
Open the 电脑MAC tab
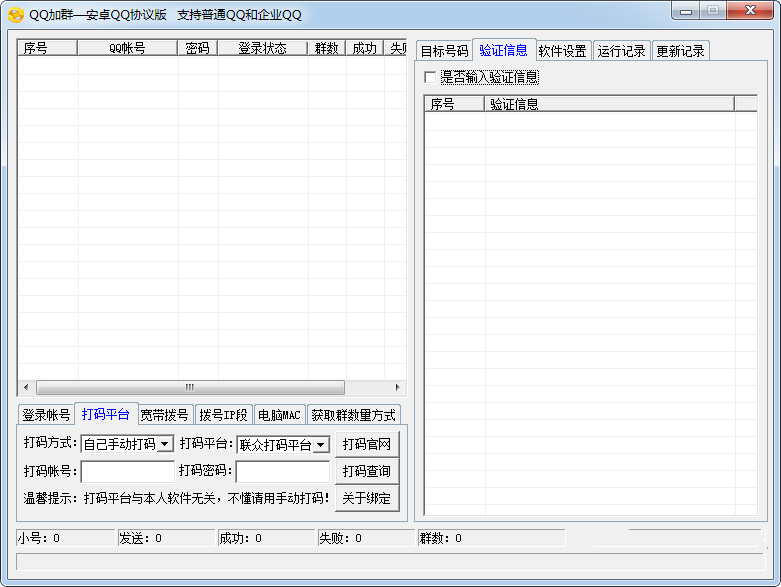(279, 415)
